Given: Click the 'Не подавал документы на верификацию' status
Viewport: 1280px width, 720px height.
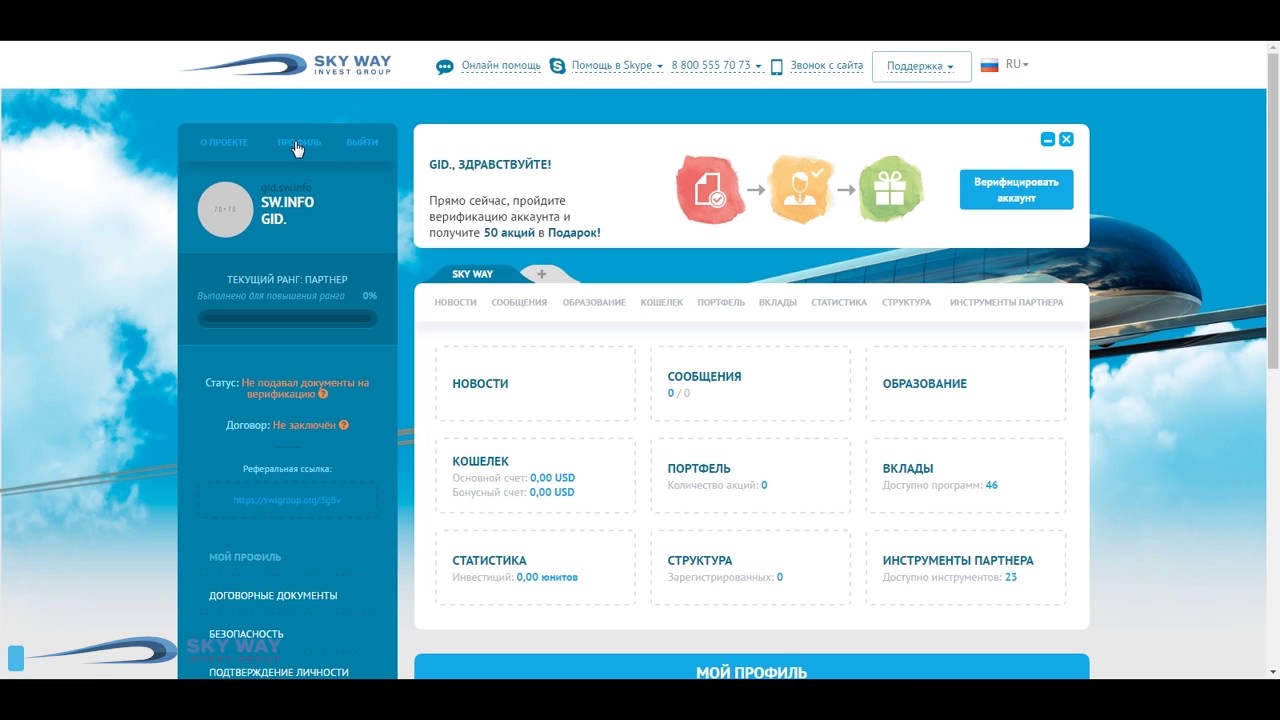Looking at the screenshot, I should tap(305, 389).
